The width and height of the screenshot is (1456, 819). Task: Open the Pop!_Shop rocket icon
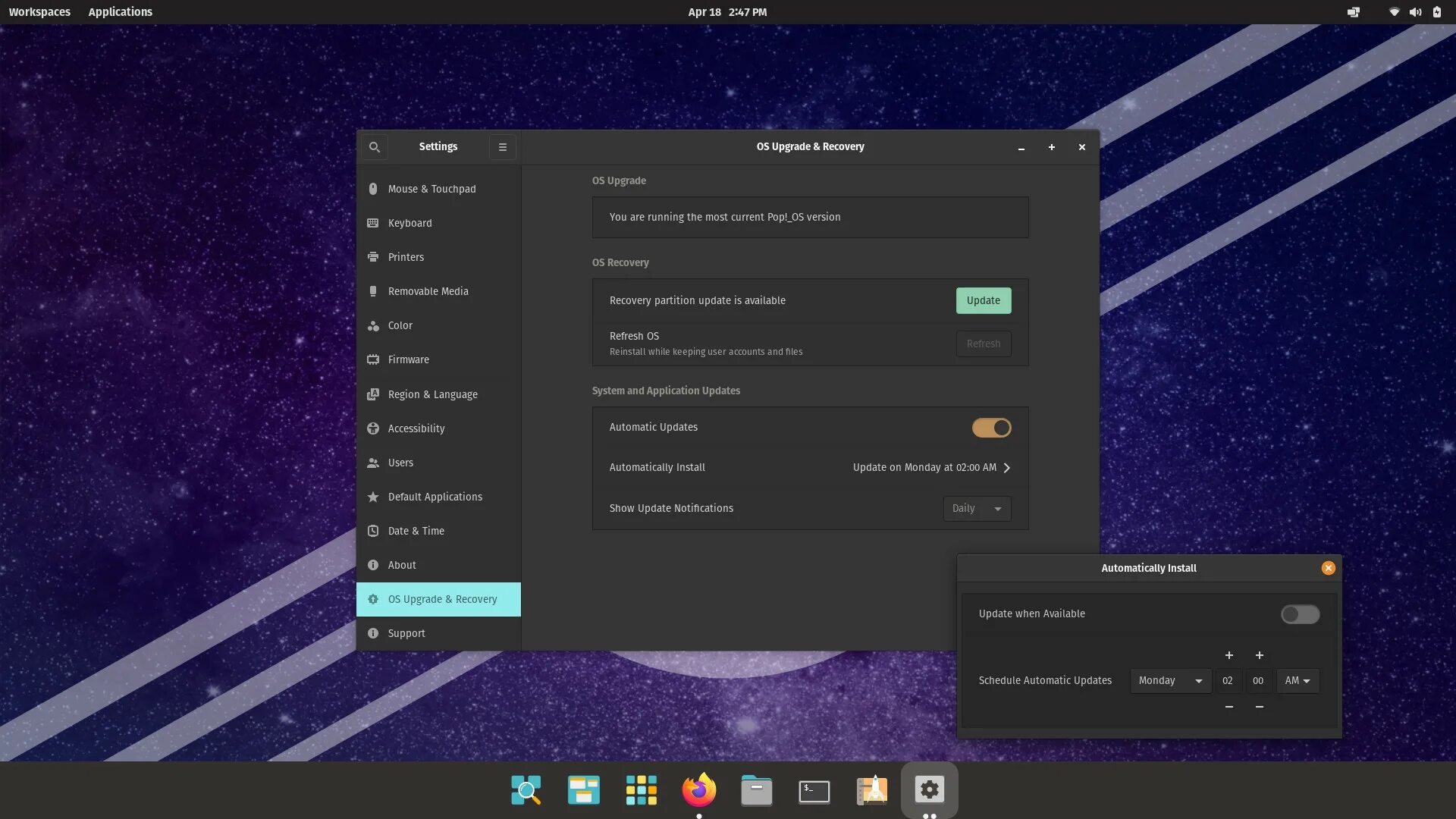[871, 790]
